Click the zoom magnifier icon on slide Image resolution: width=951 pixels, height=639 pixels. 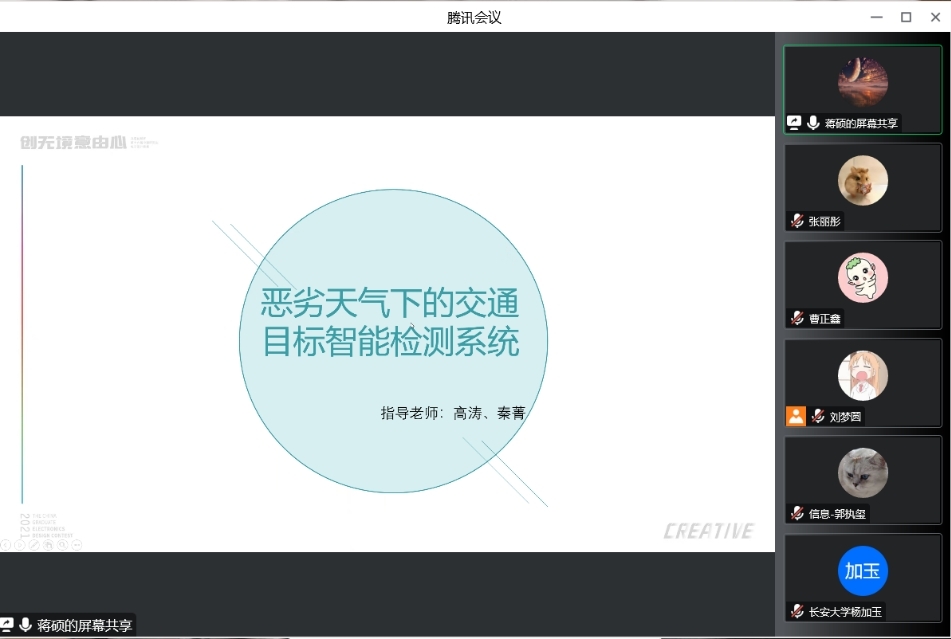62,545
